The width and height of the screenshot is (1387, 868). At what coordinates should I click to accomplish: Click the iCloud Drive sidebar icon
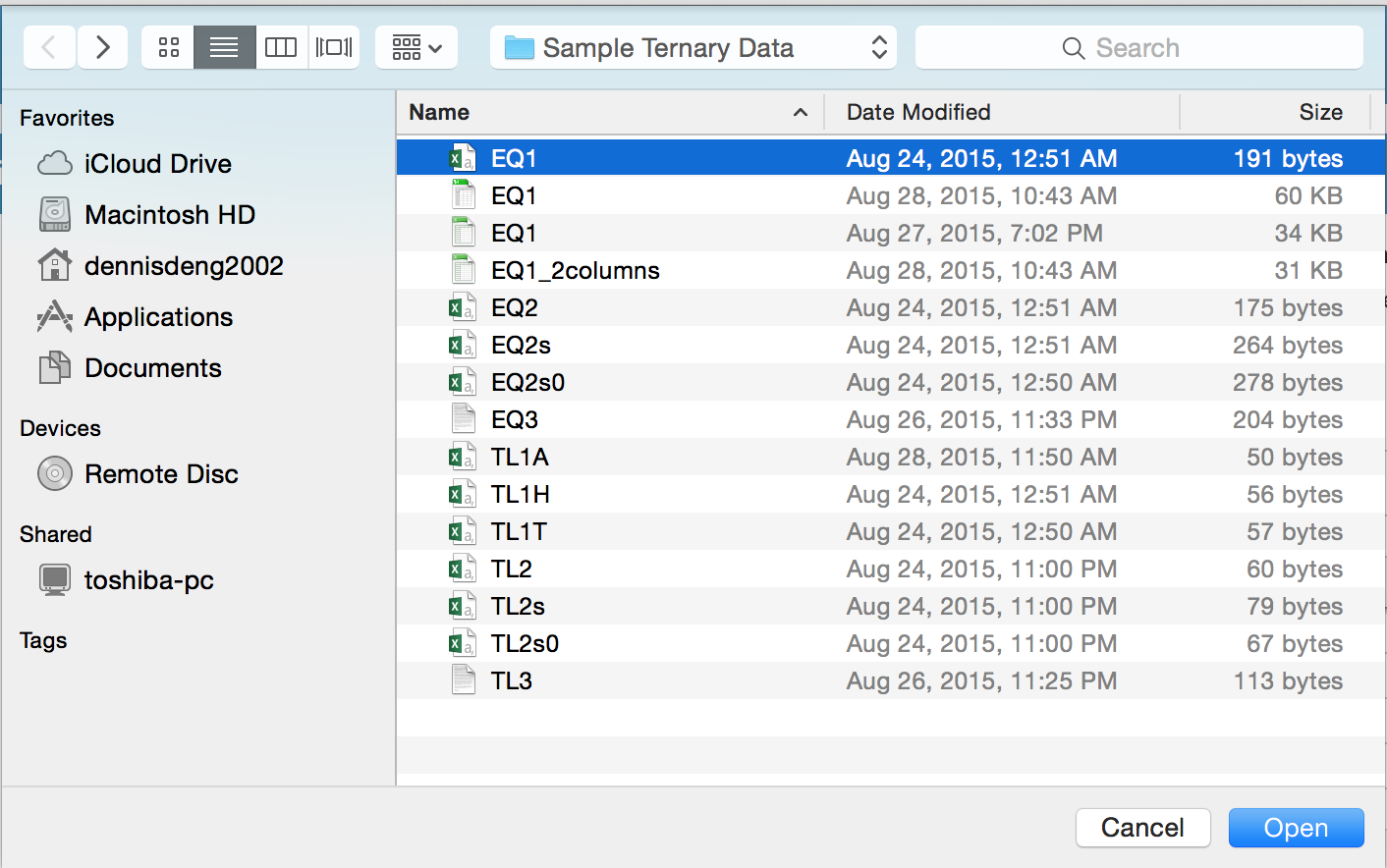56,163
